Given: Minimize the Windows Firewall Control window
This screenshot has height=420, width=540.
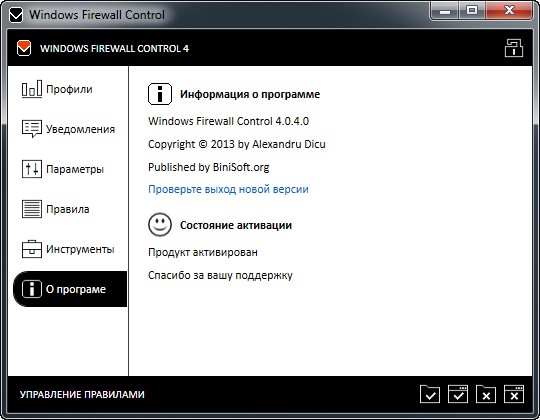Looking at the screenshot, I should [x=445, y=11].
